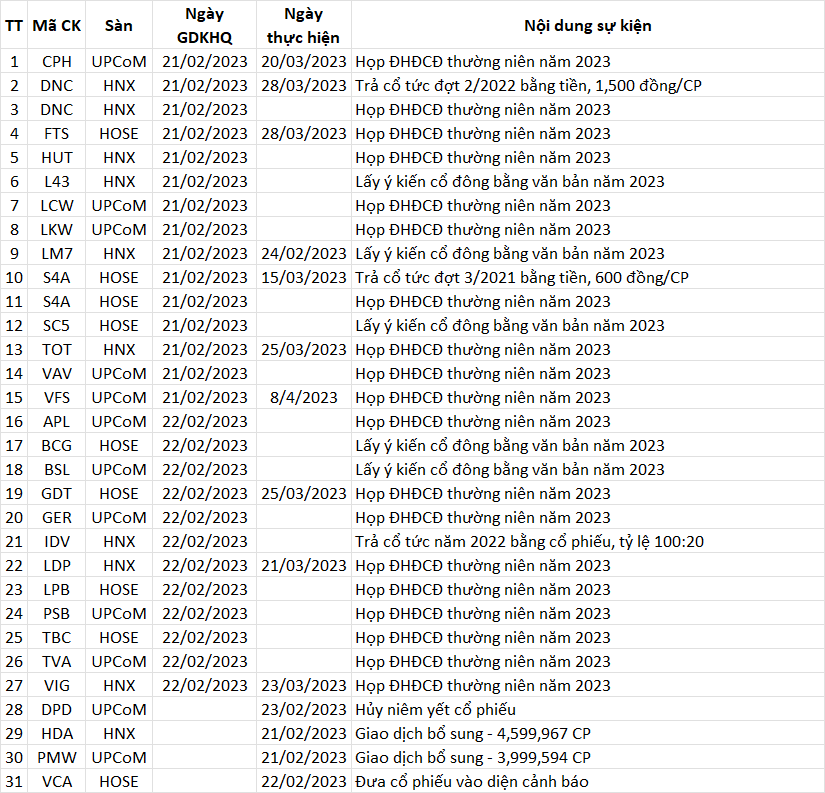Select the 'Nội dung sự kiện' header
The image size is (825, 793).
(588, 25)
